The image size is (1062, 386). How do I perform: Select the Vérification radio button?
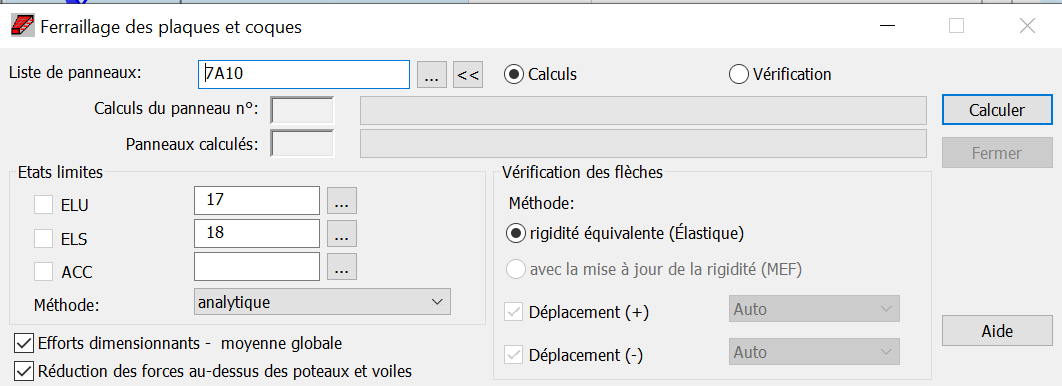coord(738,74)
